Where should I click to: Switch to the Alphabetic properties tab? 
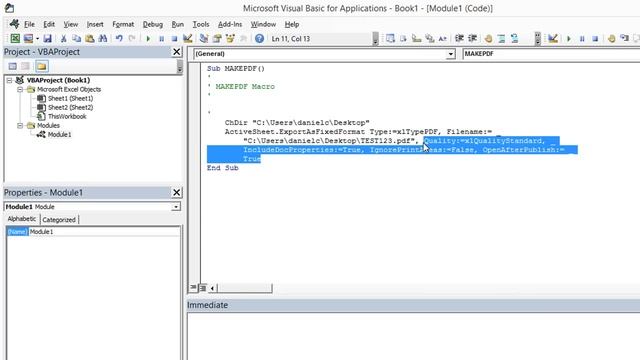coord(22,219)
